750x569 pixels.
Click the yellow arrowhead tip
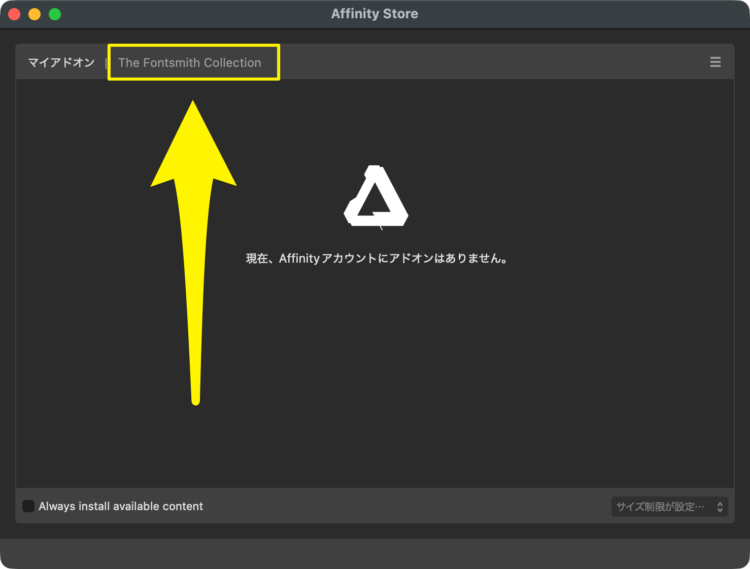coord(193,100)
